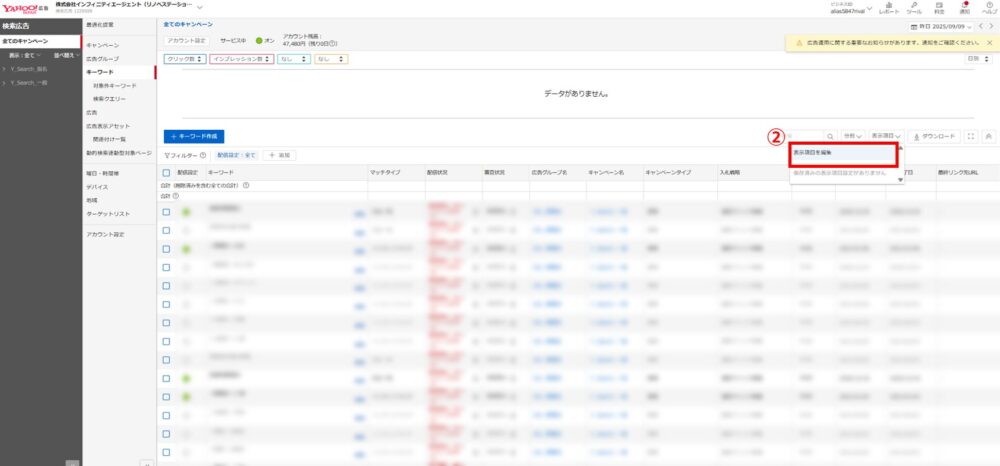Image resolution: width=1000 pixels, height=466 pixels.
Task: Go to 広告グループ in side navigation
Action: 102,59
